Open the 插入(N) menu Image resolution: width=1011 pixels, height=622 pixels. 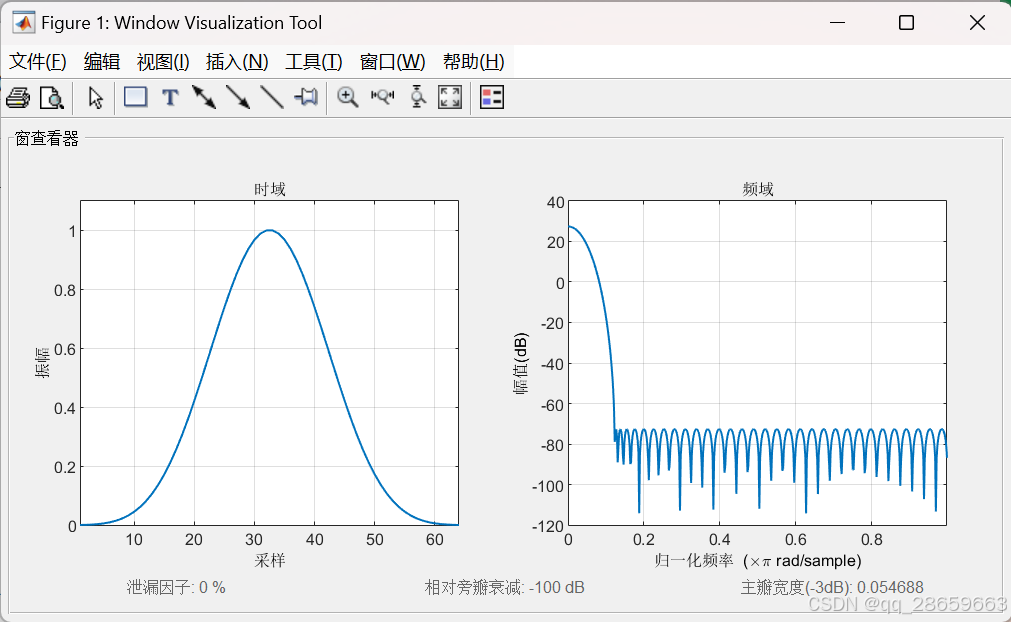pyautogui.click(x=237, y=62)
